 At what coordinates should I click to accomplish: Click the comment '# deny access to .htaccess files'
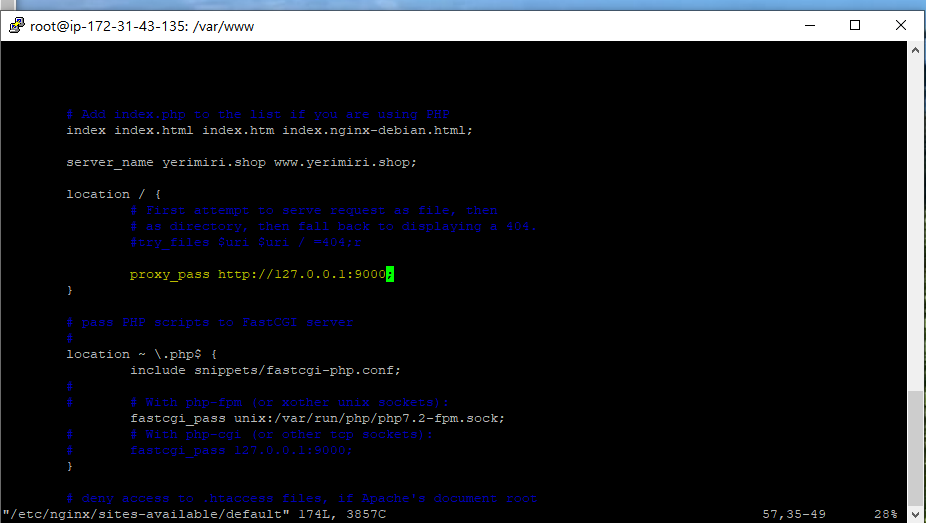click(301, 498)
